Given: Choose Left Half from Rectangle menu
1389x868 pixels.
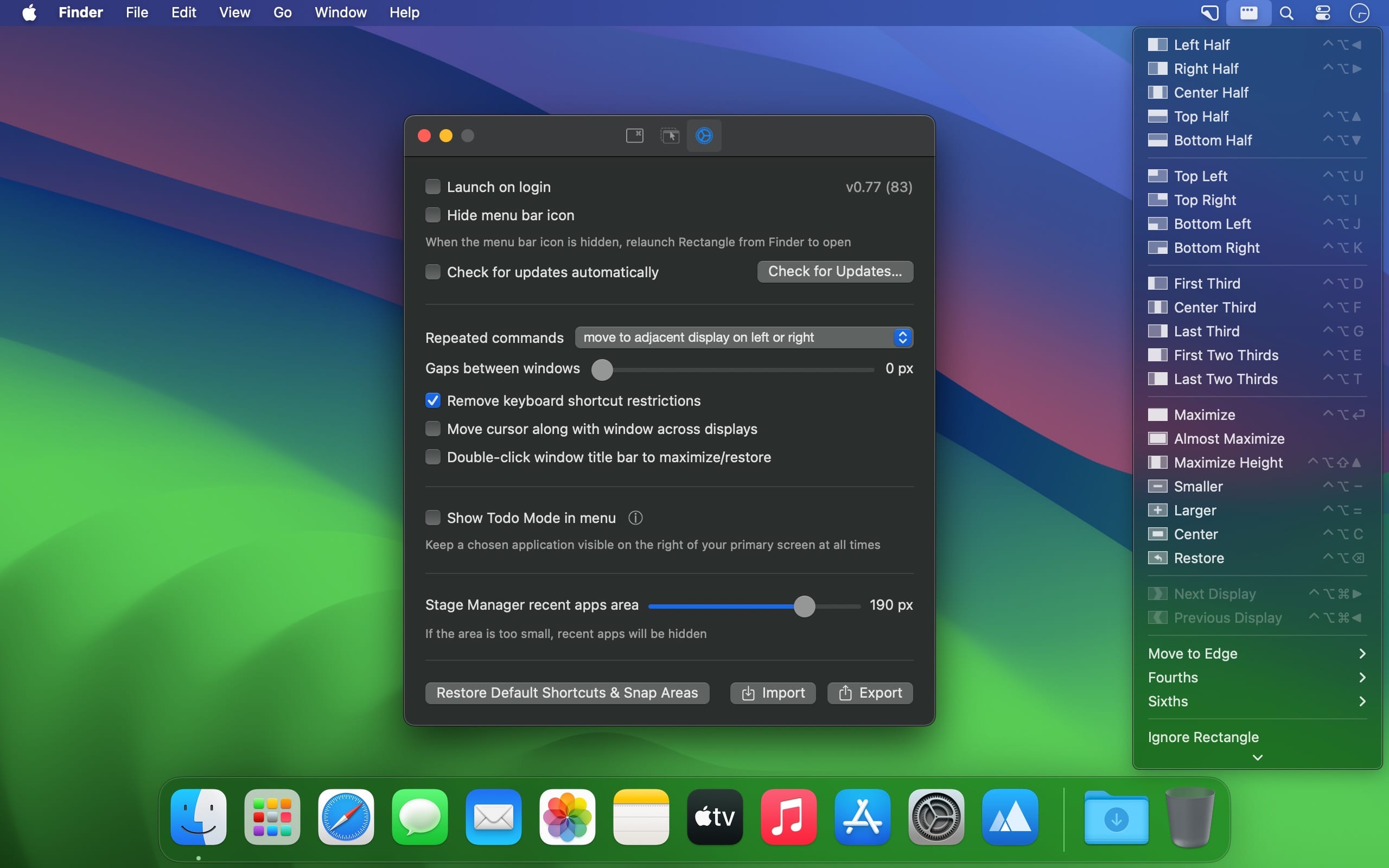Looking at the screenshot, I should coord(1201,45).
